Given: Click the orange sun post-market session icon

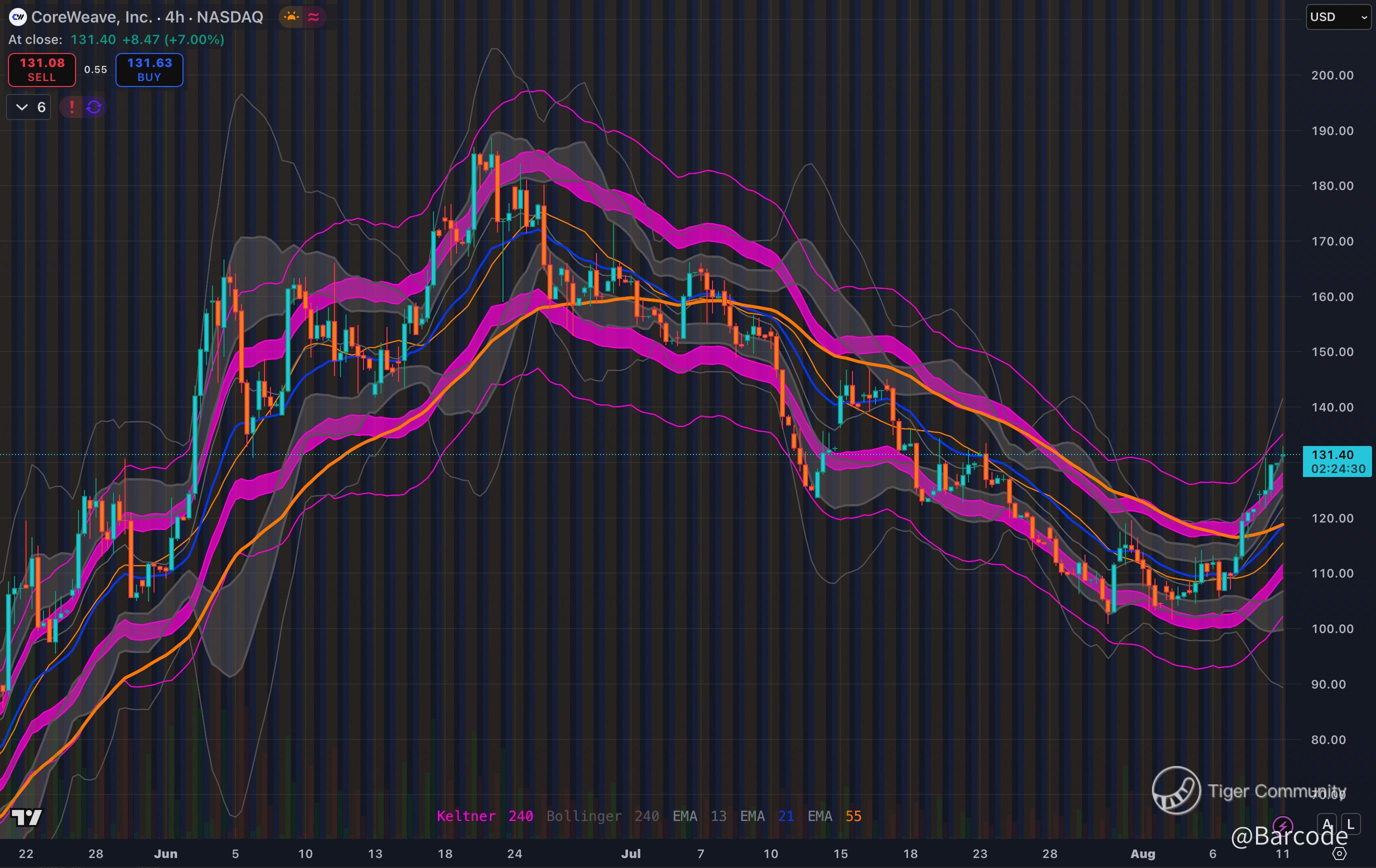Looking at the screenshot, I should (x=292, y=17).
